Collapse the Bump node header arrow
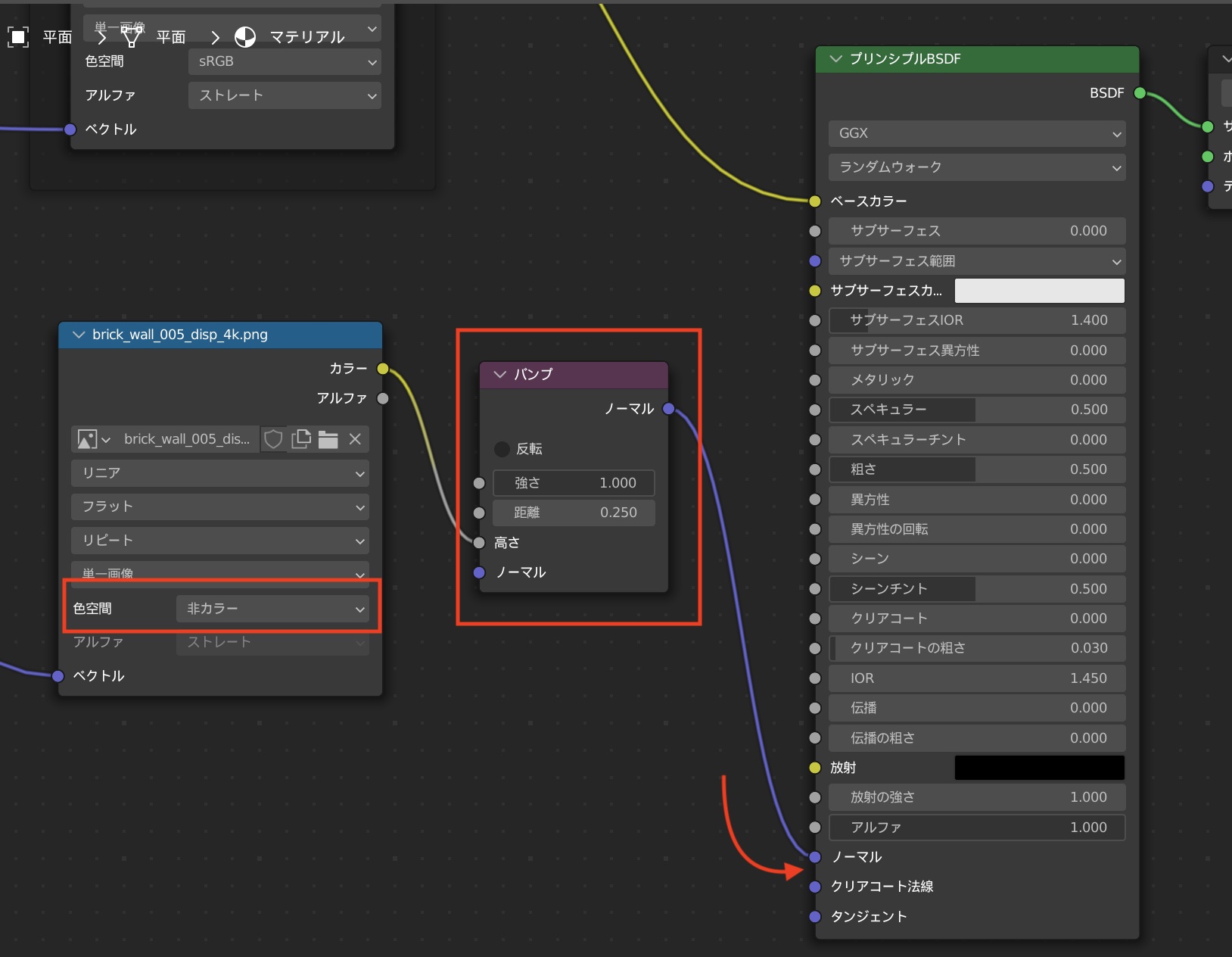This screenshot has width=1232, height=957. point(499,374)
